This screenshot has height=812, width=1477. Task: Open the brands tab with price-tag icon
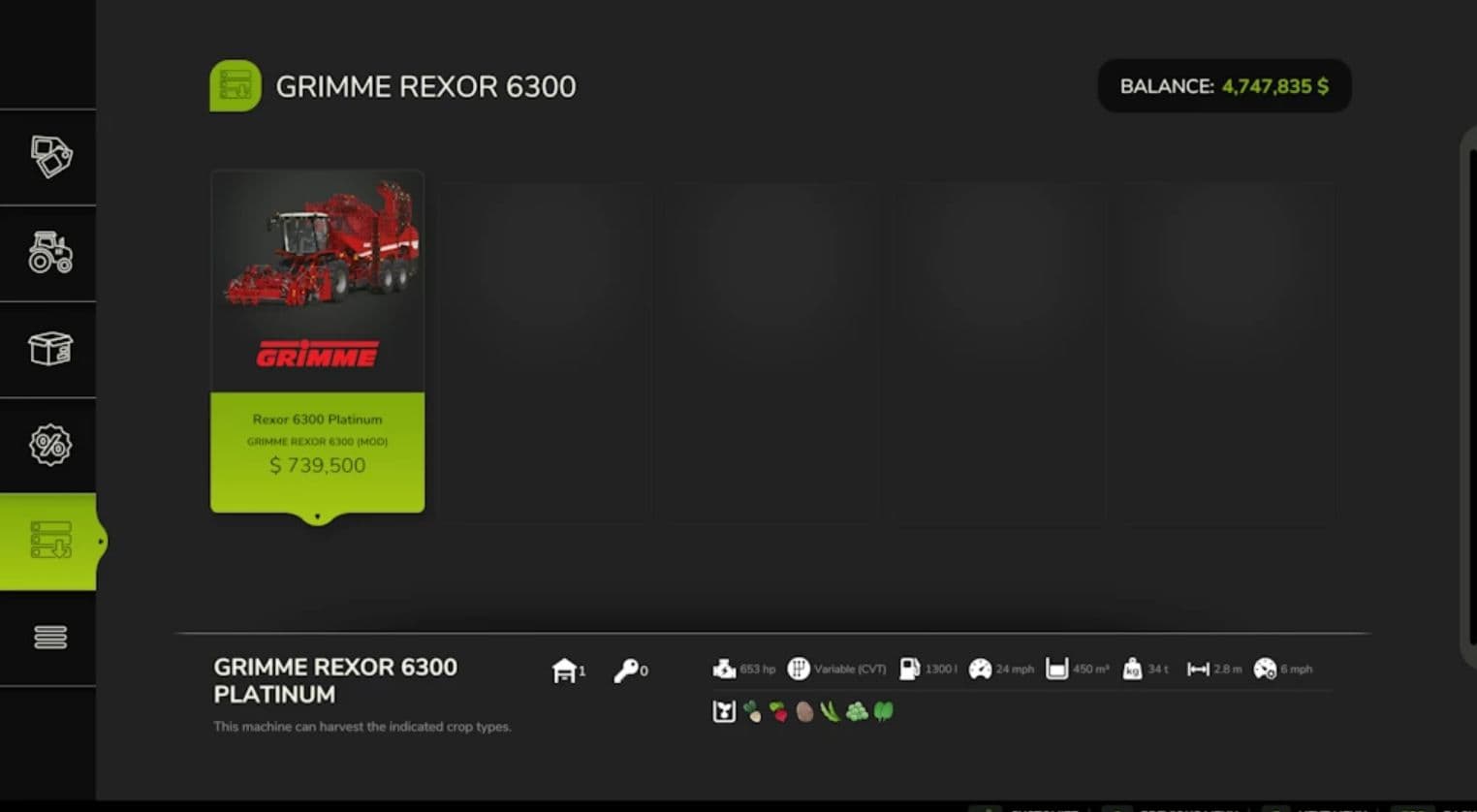point(50,157)
